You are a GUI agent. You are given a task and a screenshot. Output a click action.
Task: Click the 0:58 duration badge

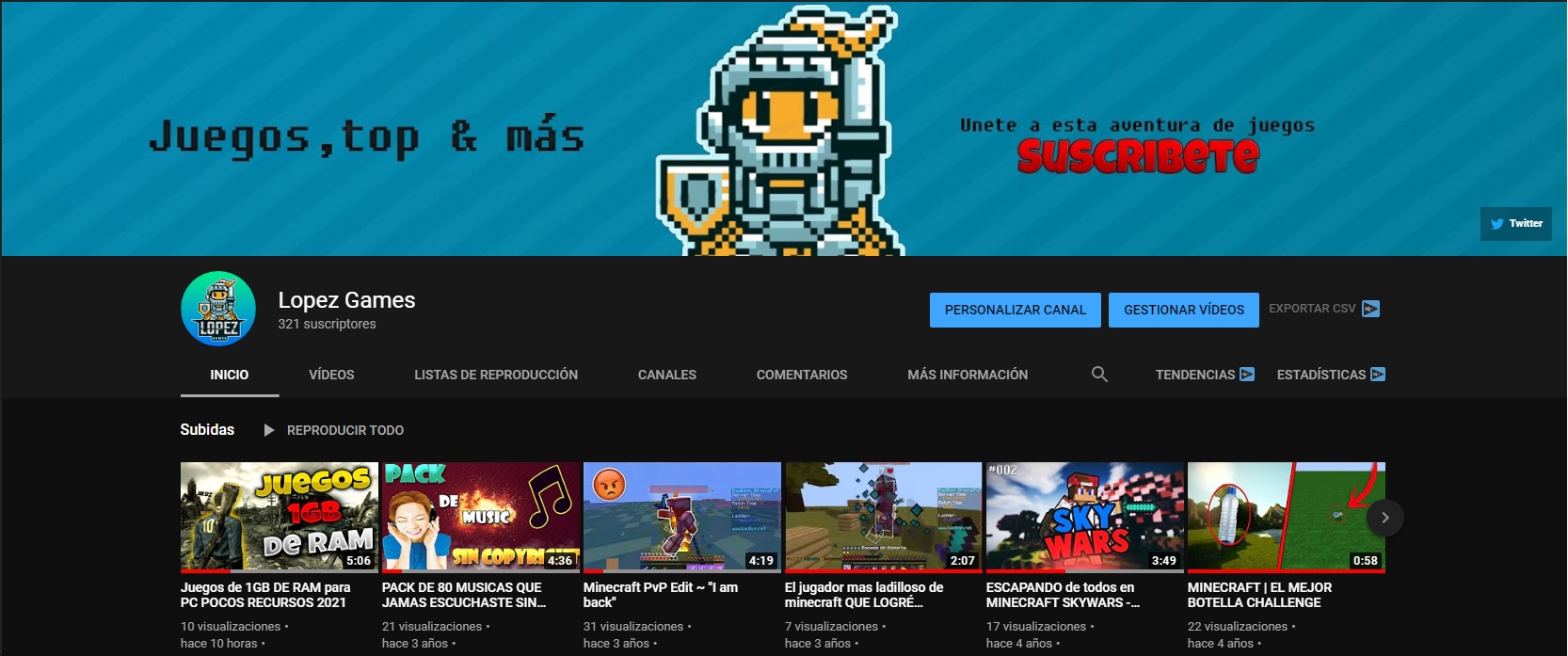(1366, 560)
